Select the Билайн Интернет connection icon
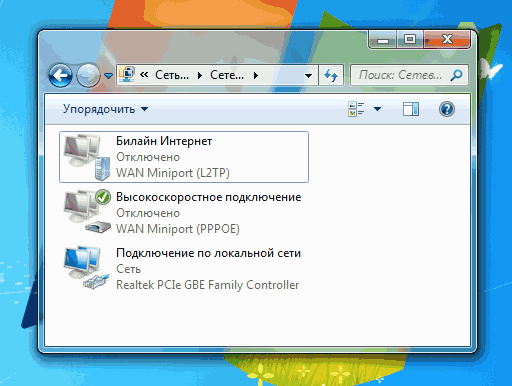512x386 pixels. [87, 157]
